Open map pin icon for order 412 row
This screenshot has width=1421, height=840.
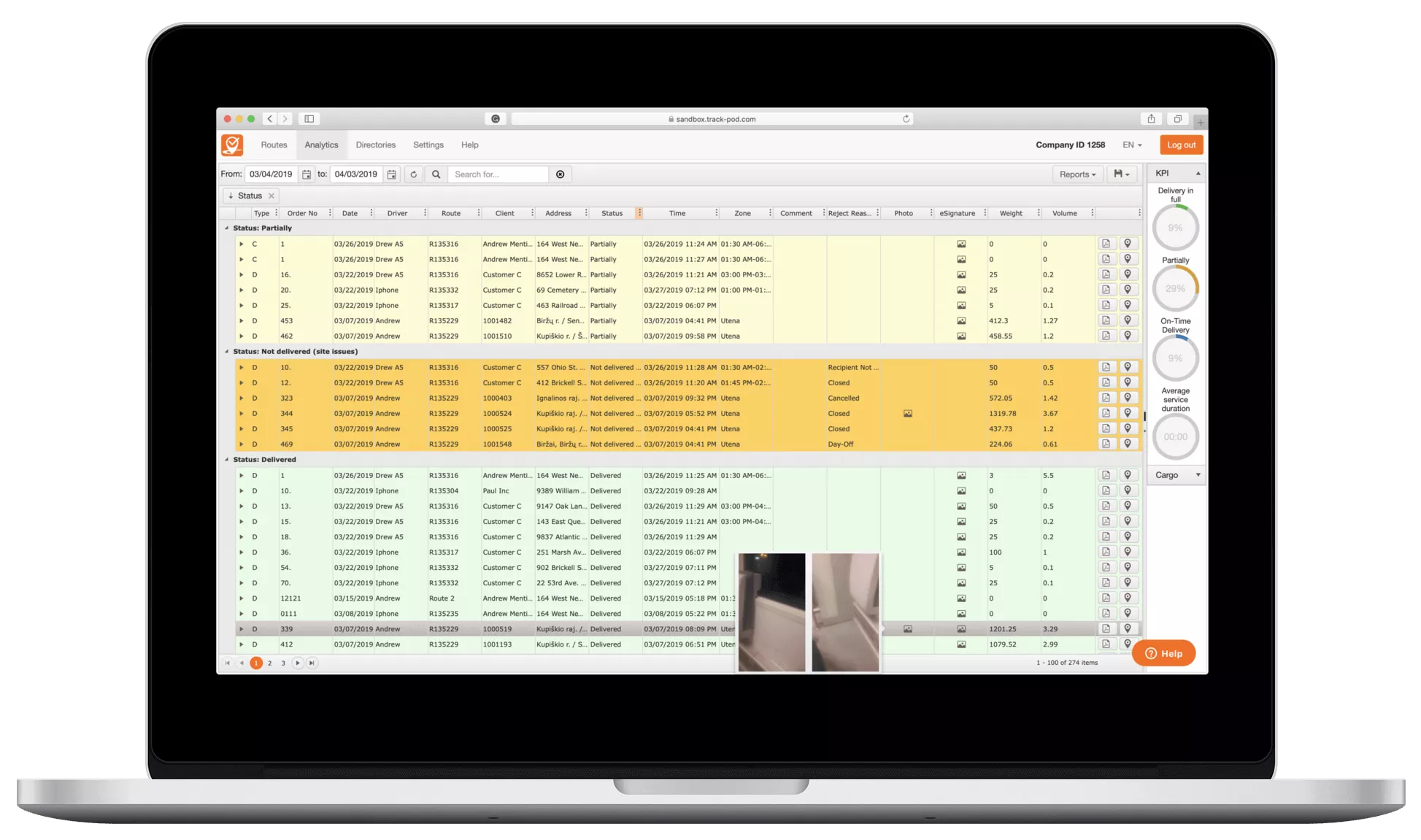1128,644
